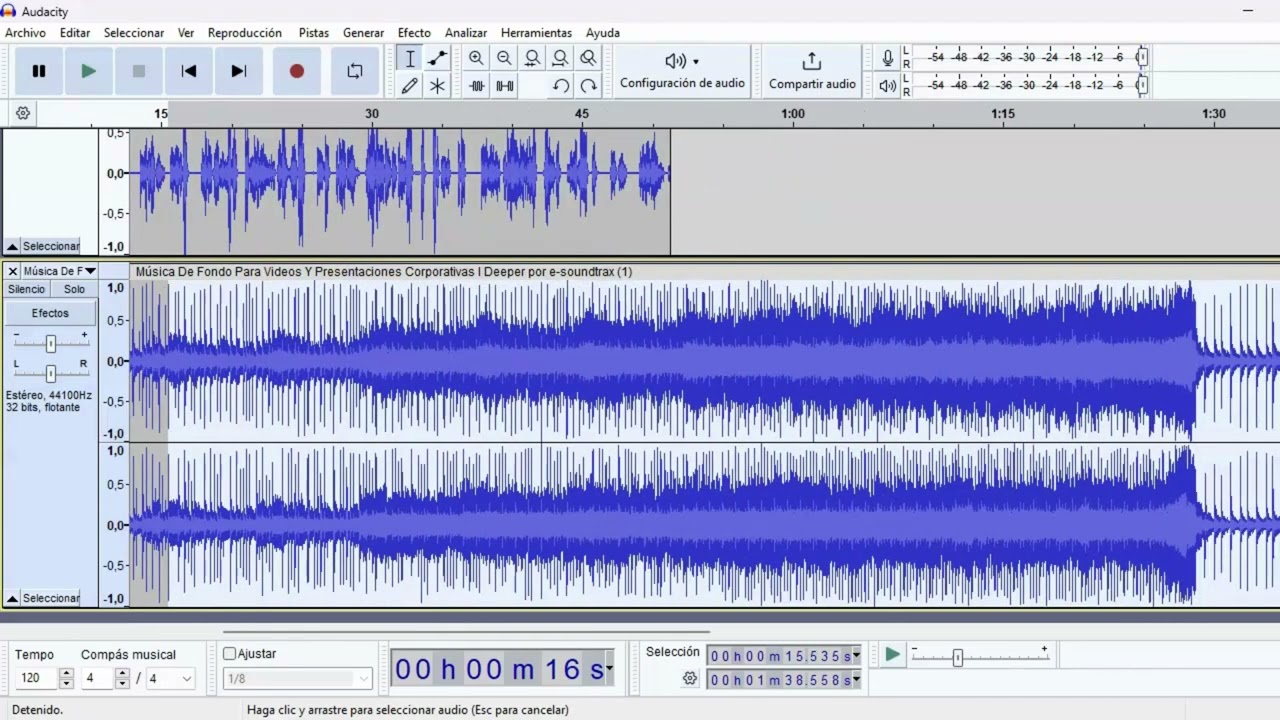
Task: Skip to end of project
Action: (x=238, y=71)
